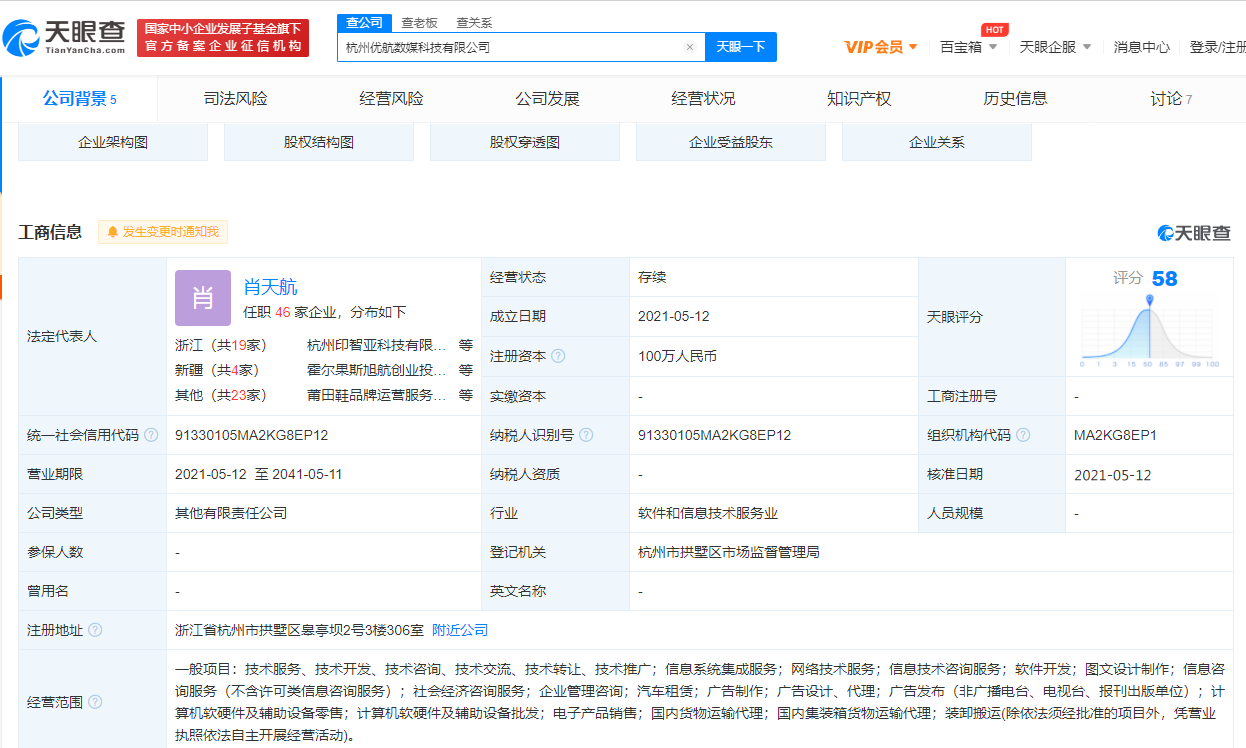Click the 股权结构图 button
This screenshot has height=748, width=1246.
(x=319, y=142)
